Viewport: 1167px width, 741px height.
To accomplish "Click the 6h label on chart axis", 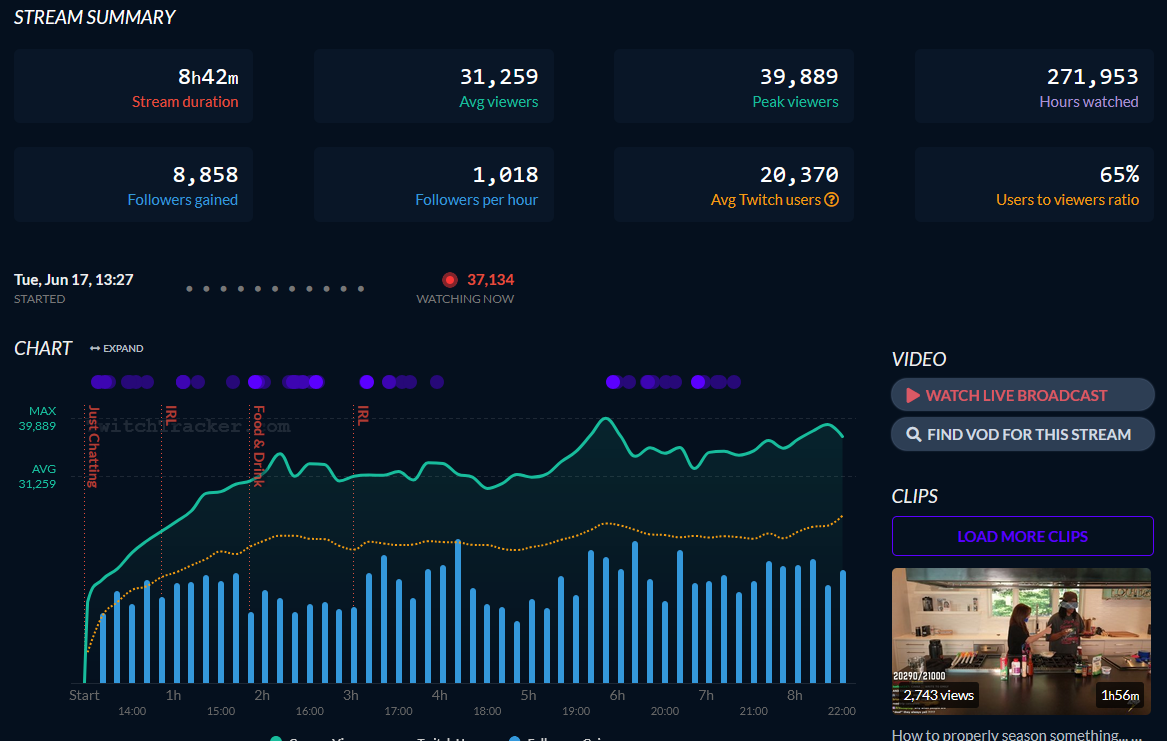I will (617, 695).
